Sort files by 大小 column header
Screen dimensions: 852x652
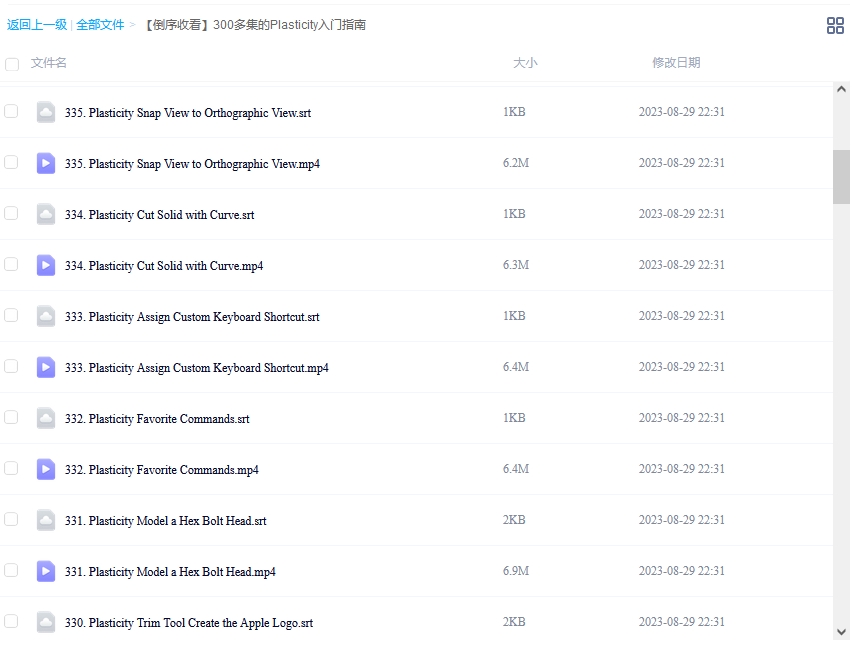point(525,63)
